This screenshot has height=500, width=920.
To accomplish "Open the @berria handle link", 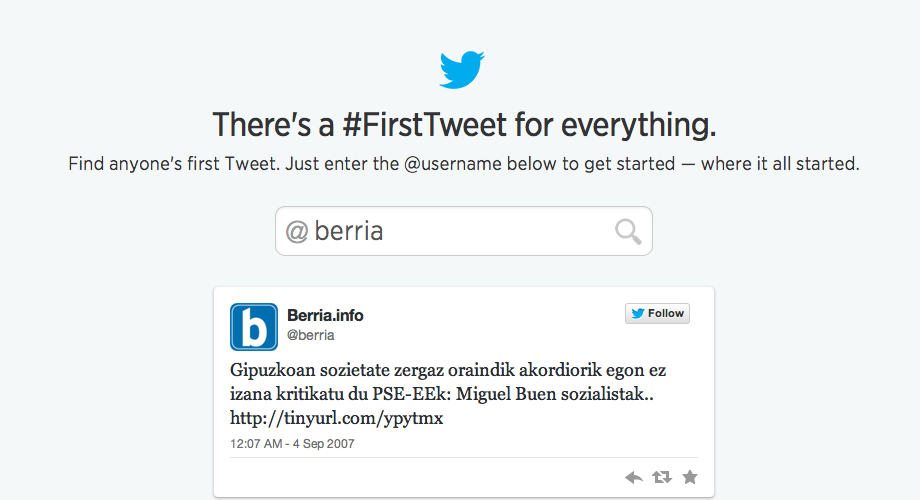I will [x=310, y=335].
